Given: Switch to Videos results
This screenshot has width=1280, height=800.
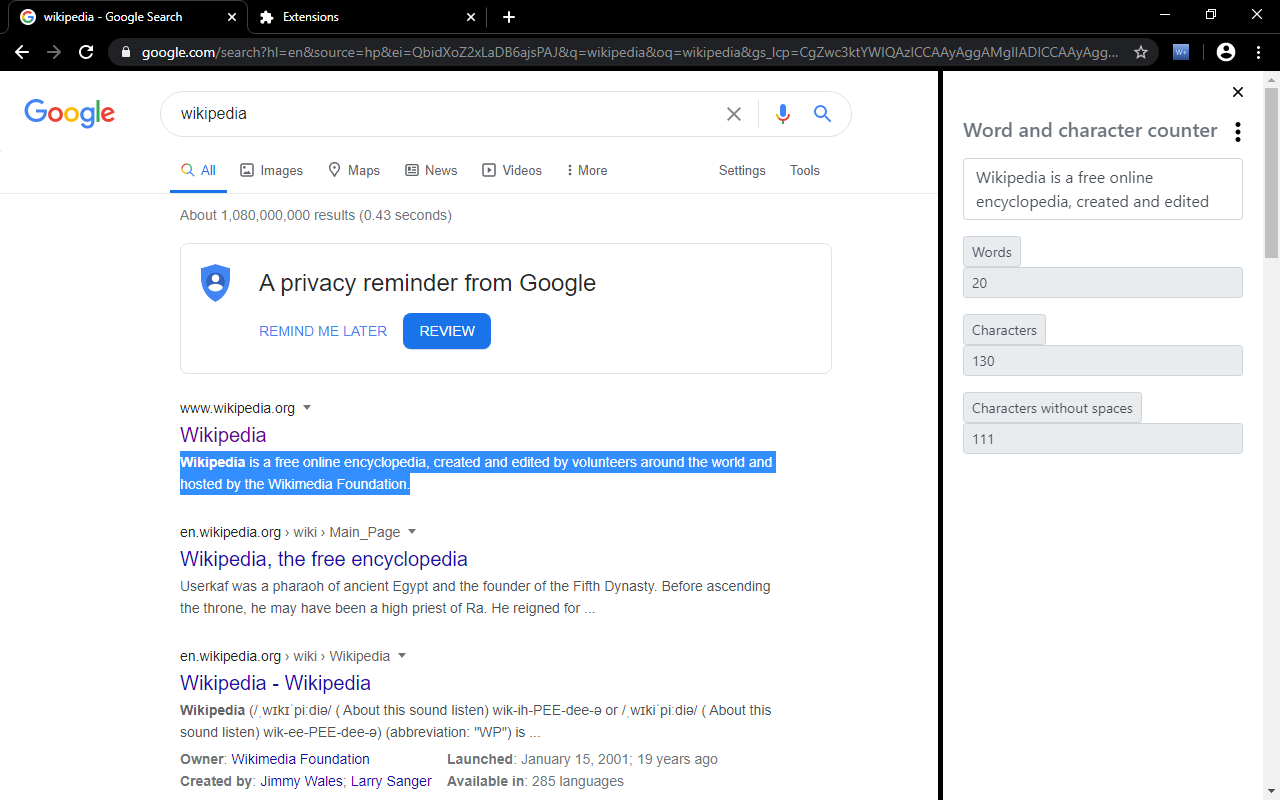Looking at the screenshot, I should coord(512,171).
